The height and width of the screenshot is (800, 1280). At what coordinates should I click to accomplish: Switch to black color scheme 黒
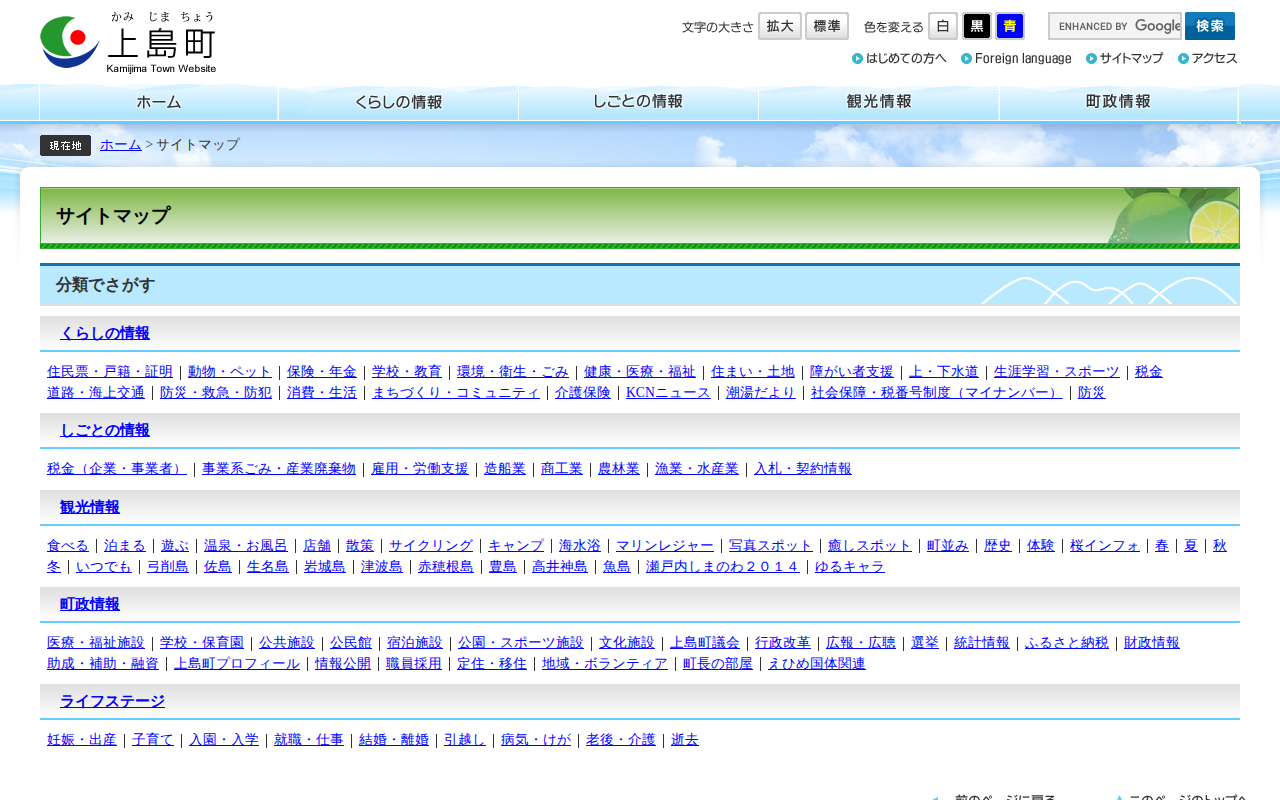click(977, 26)
